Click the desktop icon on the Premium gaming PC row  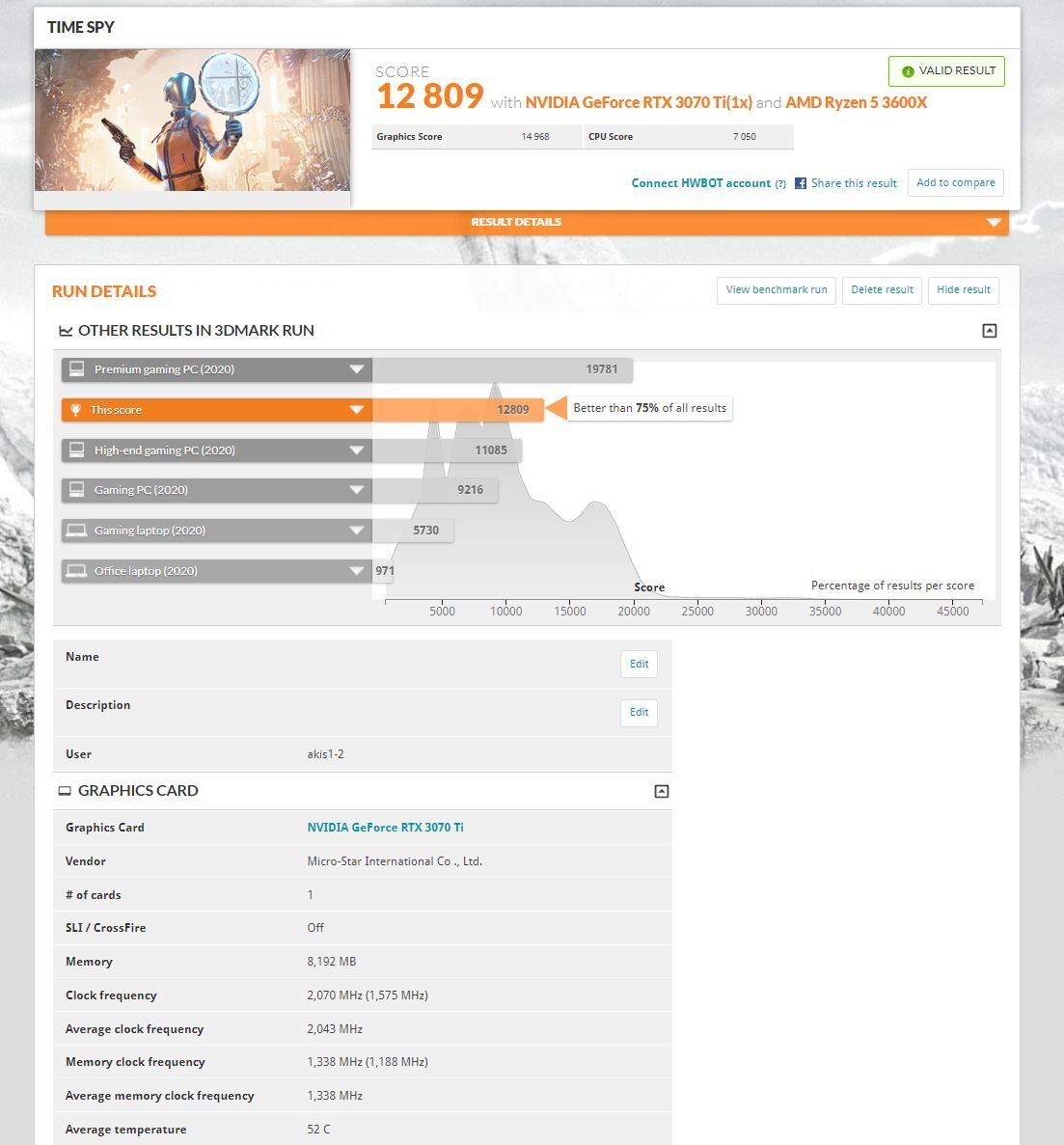coord(76,368)
